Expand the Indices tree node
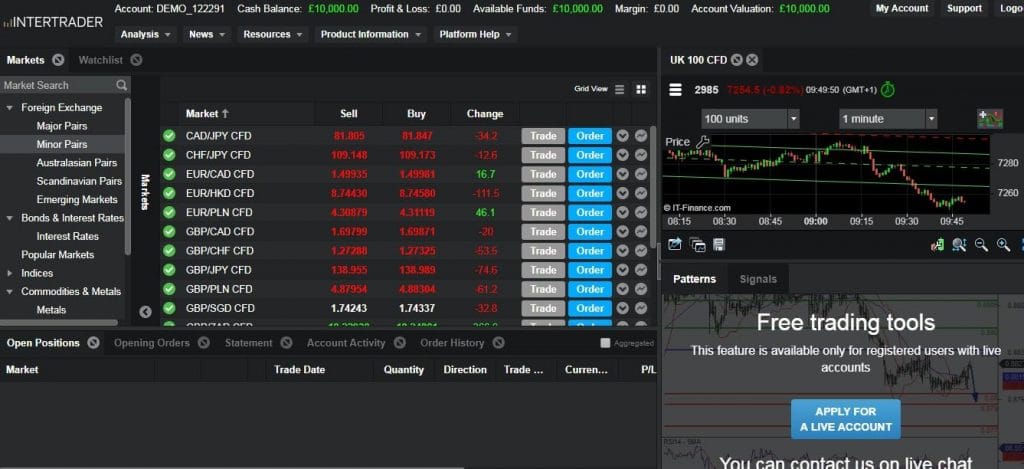Viewport: 1024px width, 469px height. click(x=10, y=273)
